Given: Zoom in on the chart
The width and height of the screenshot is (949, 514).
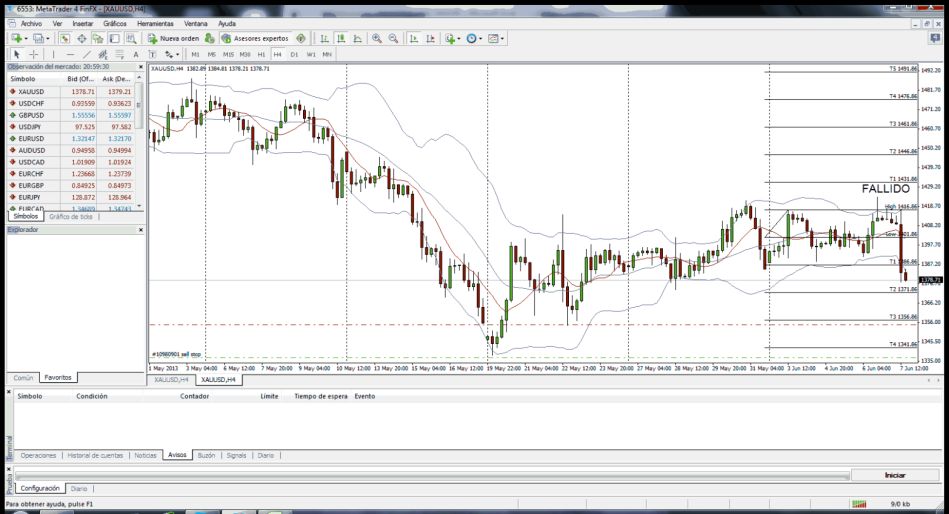Looking at the screenshot, I should tap(376, 38).
